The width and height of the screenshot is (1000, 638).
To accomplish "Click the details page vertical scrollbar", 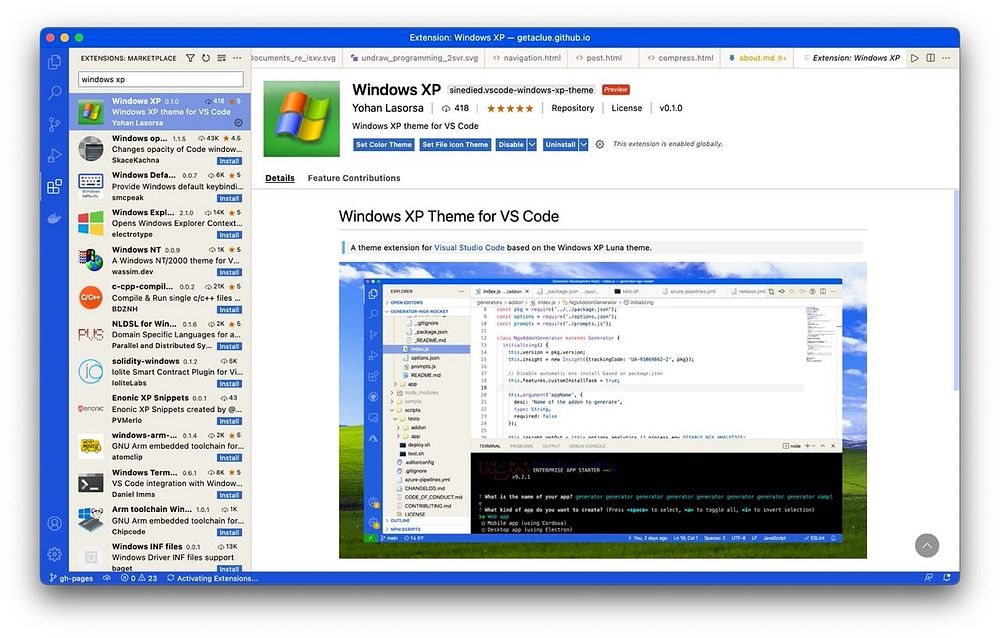I will coord(956,290).
